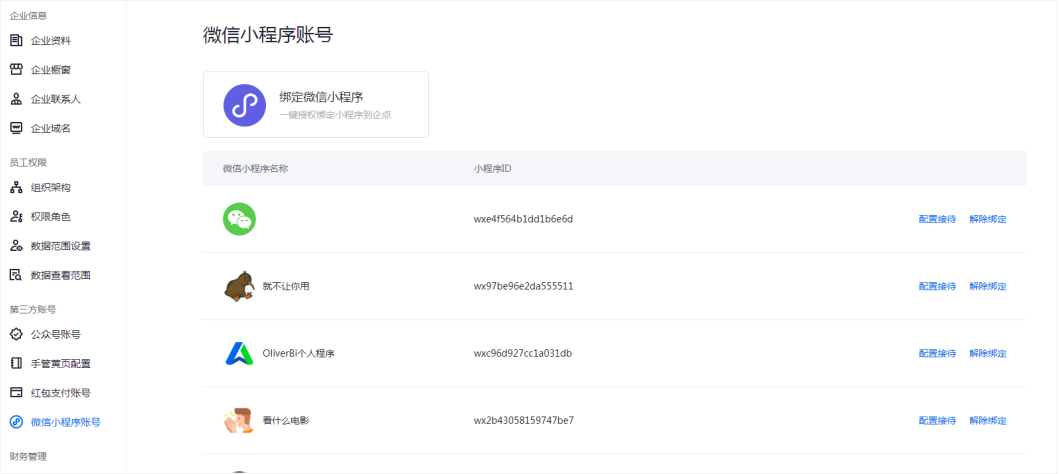Click the 公众号账号 badge icon
1059x474 pixels.
click(x=16, y=334)
